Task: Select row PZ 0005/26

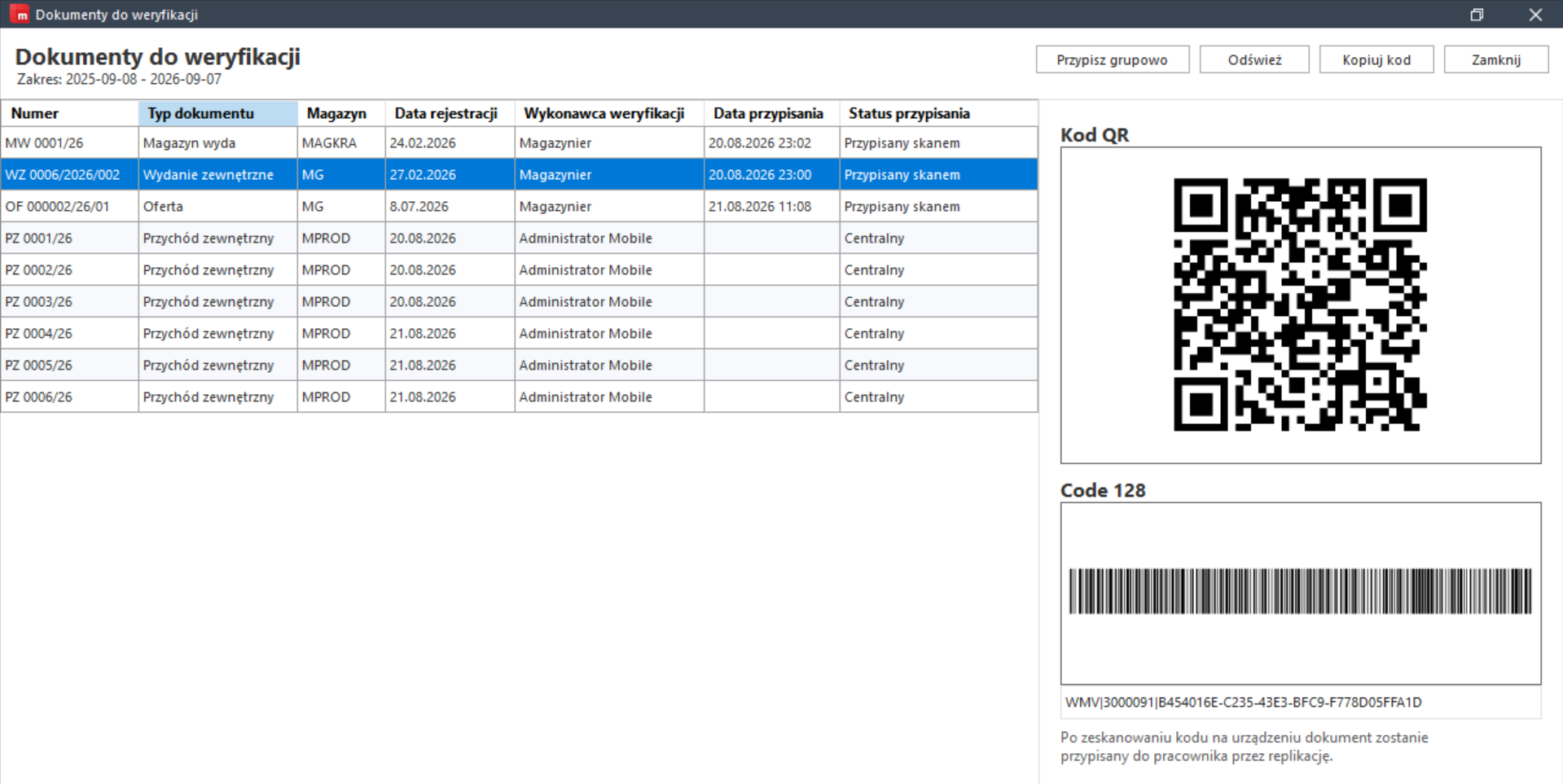Action: pos(520,365)
